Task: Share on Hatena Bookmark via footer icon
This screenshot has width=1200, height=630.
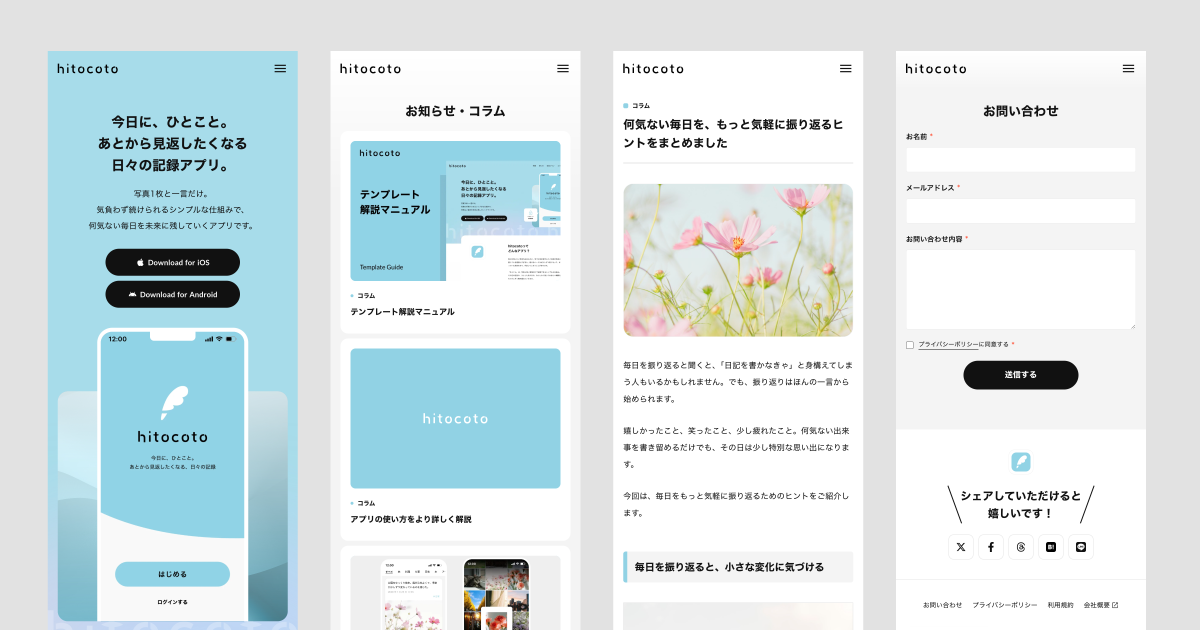Action: [1051, 547]
